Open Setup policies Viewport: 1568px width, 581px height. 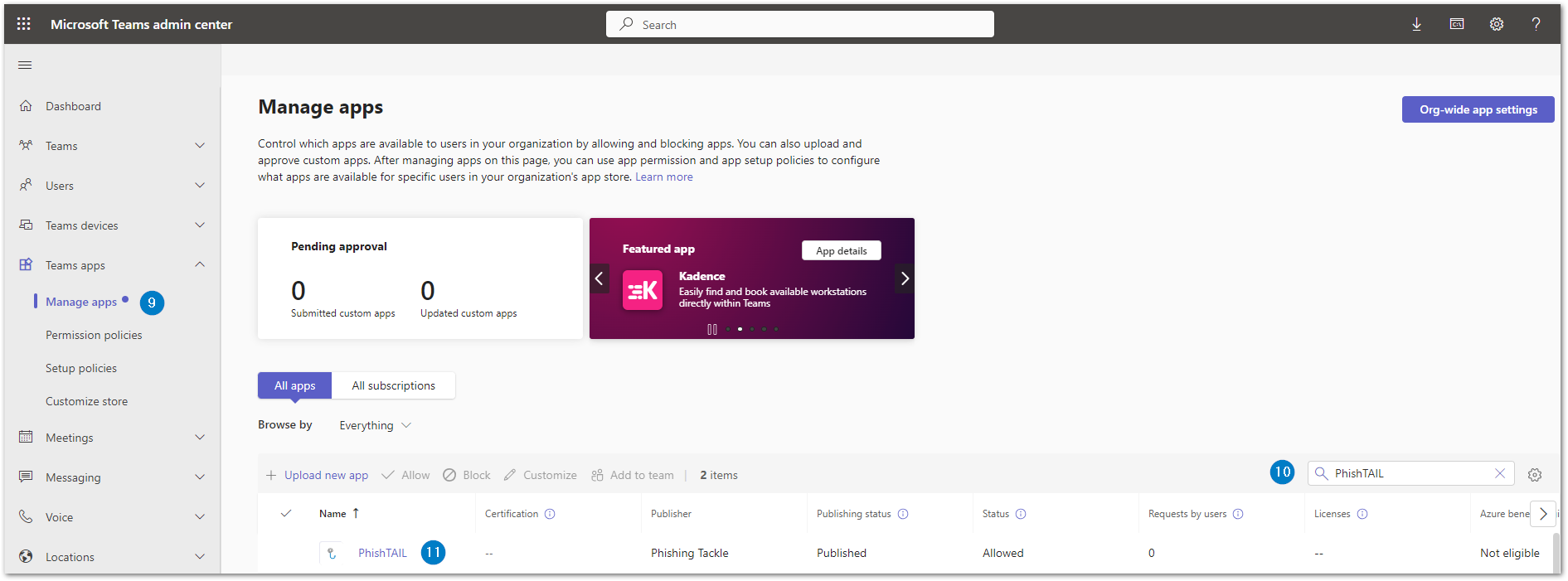[x=81, y=368]
